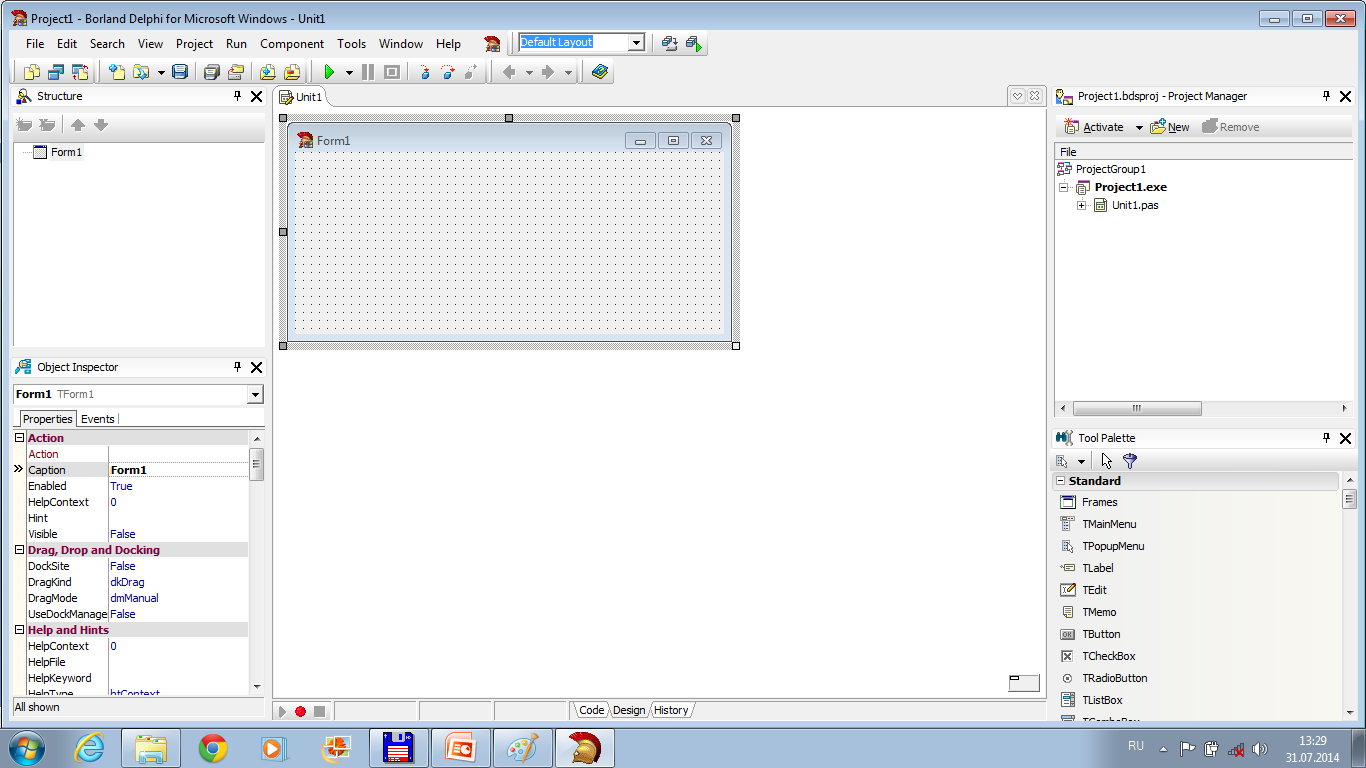This screenshot has width=1366, height=768.
Task: Open the Tools menu
Action: tap(351, 44)
